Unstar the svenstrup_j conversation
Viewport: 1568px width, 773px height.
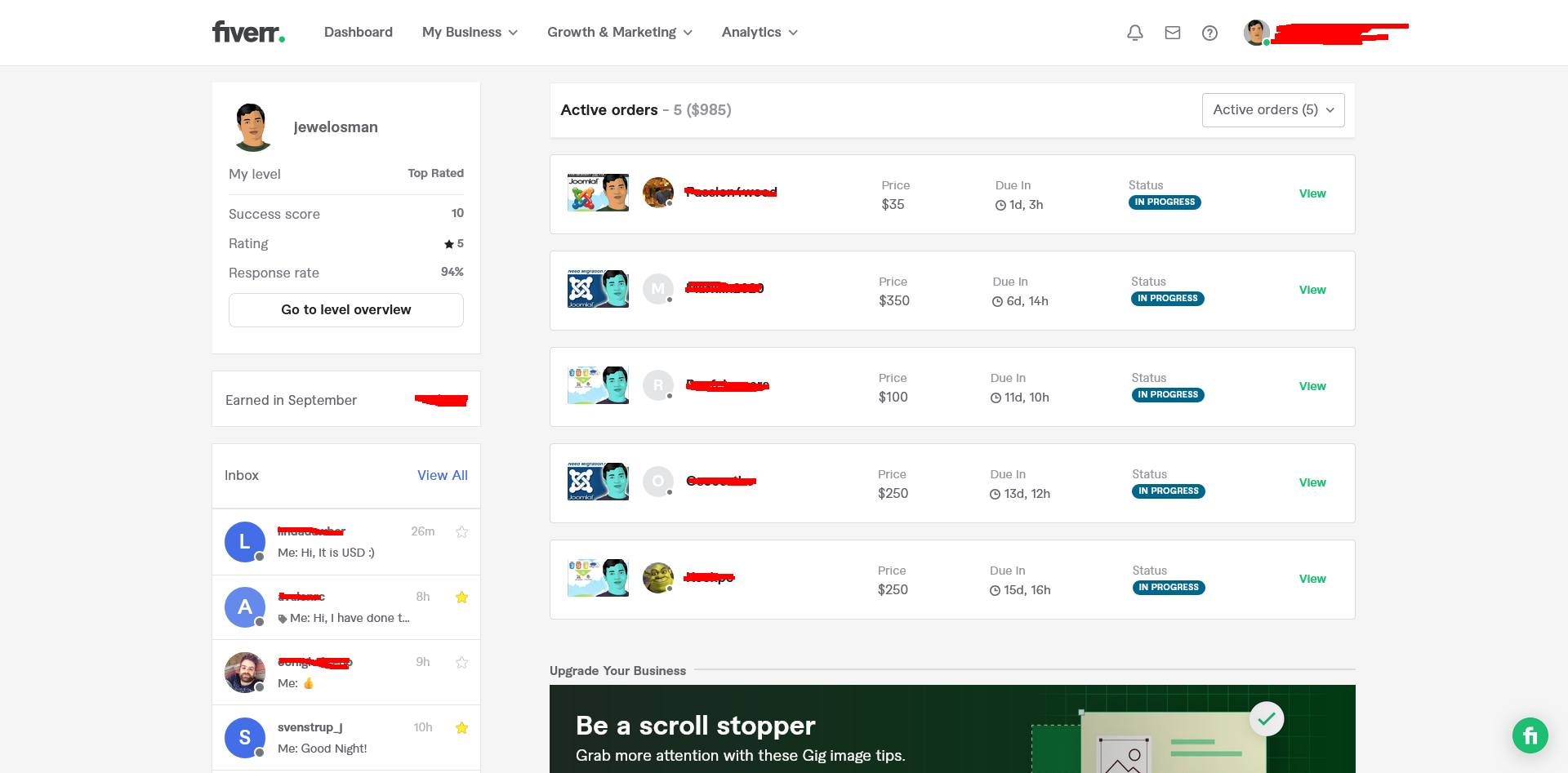pos(461,728)
